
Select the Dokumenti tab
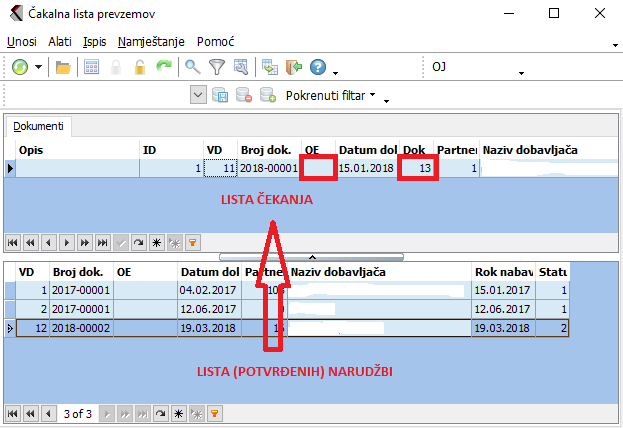(40, 126)
